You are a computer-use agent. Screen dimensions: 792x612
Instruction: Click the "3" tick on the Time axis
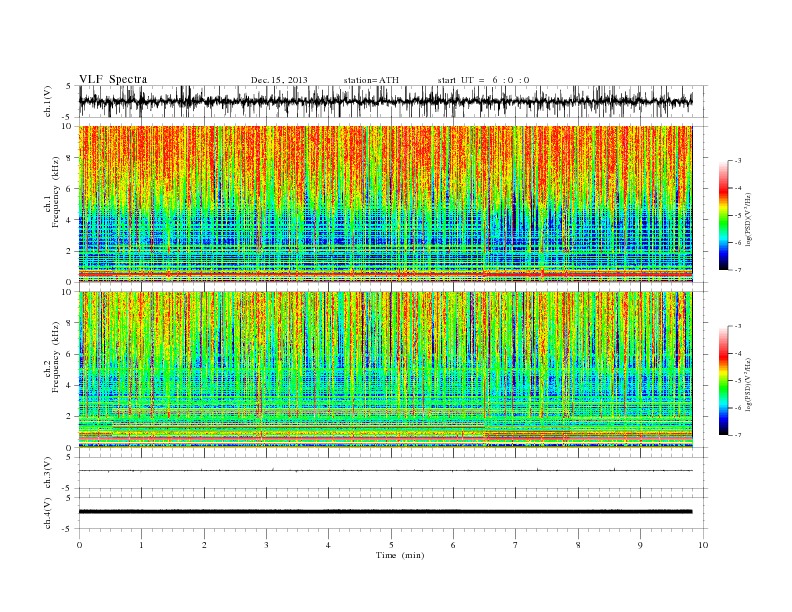[x=266, y=545]
